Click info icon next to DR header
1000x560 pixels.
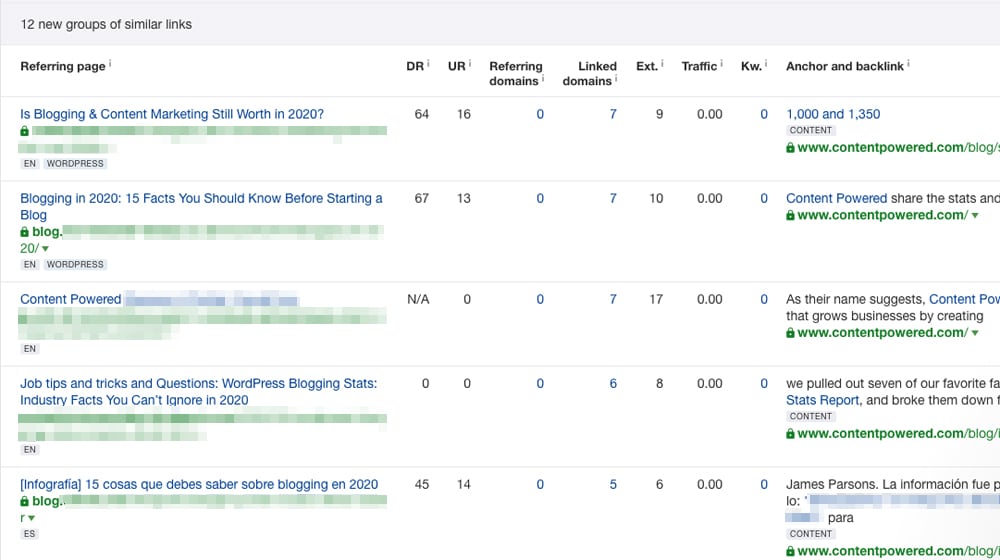pos(428,63)
